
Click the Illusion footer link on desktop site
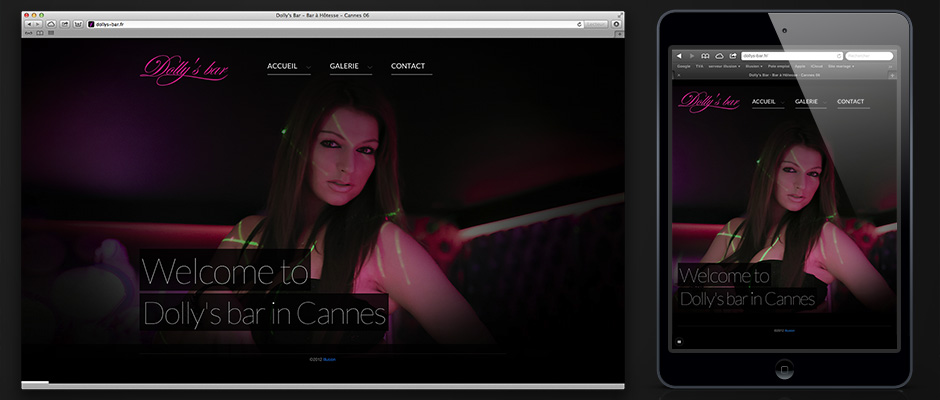point(330,360)
